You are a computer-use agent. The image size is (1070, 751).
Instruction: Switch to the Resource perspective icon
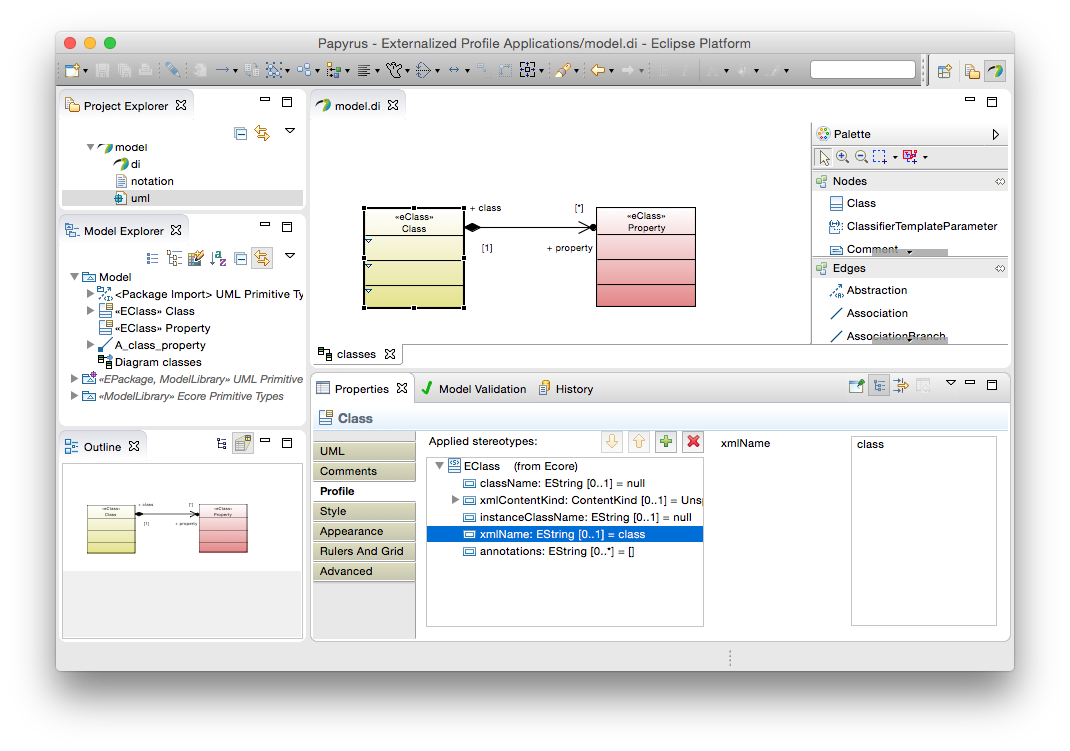click(x=972, y=71)
